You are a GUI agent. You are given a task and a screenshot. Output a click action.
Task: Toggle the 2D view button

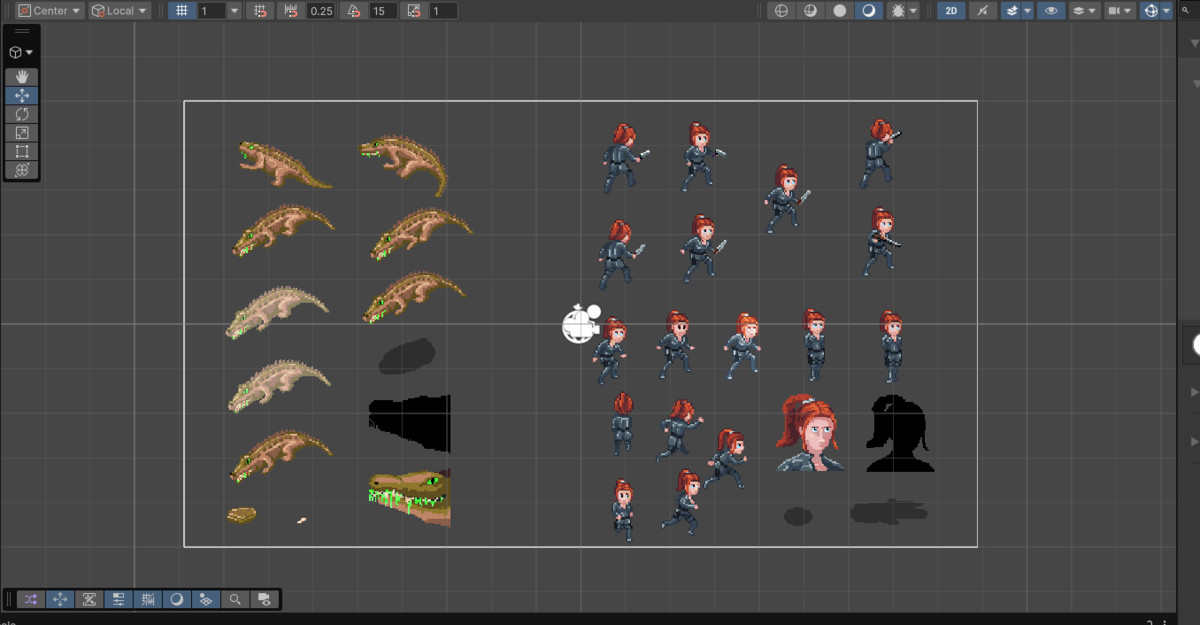coord(951,11)
